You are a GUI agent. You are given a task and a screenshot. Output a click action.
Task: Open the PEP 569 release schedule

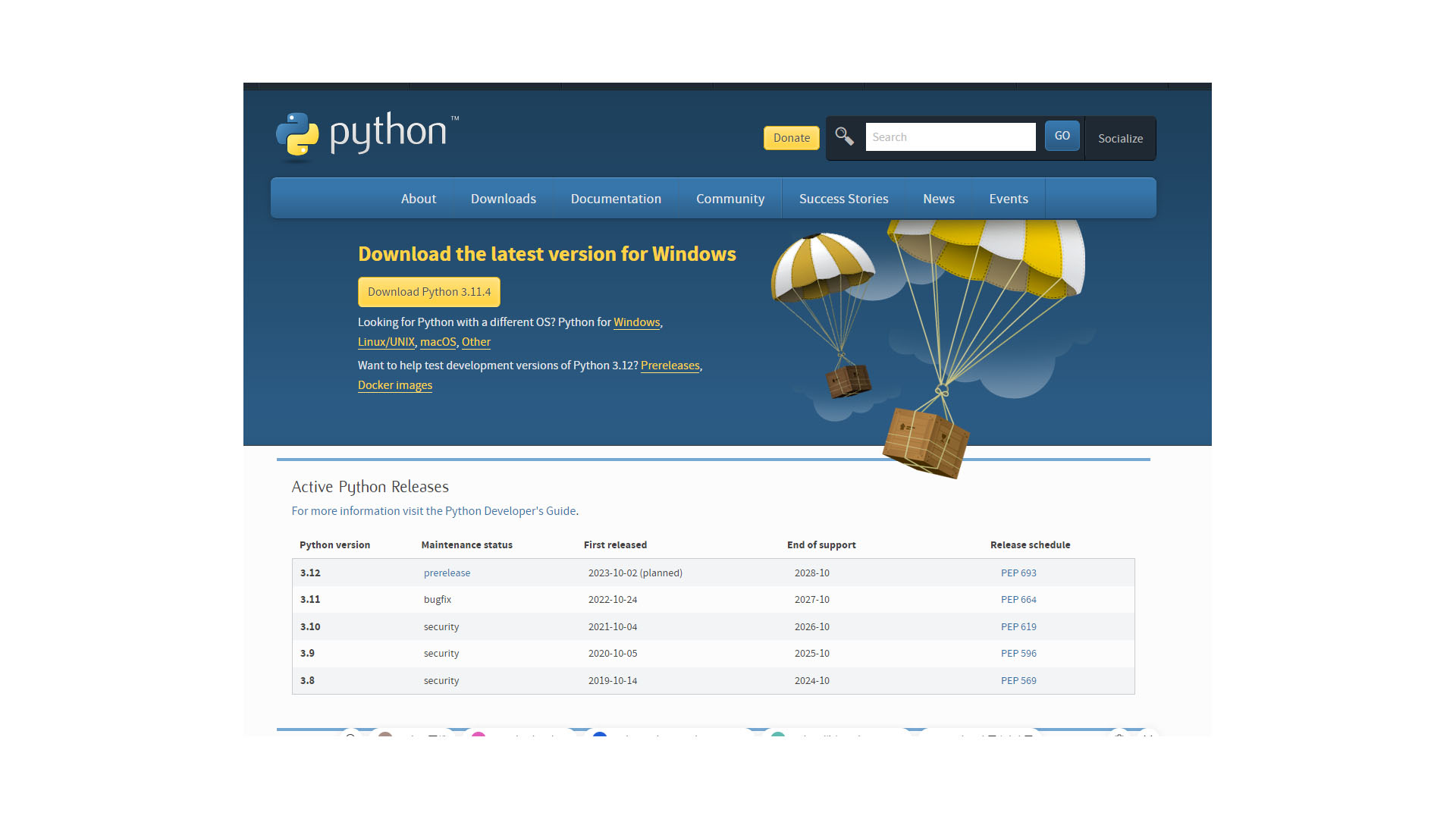coord(1018,681)
